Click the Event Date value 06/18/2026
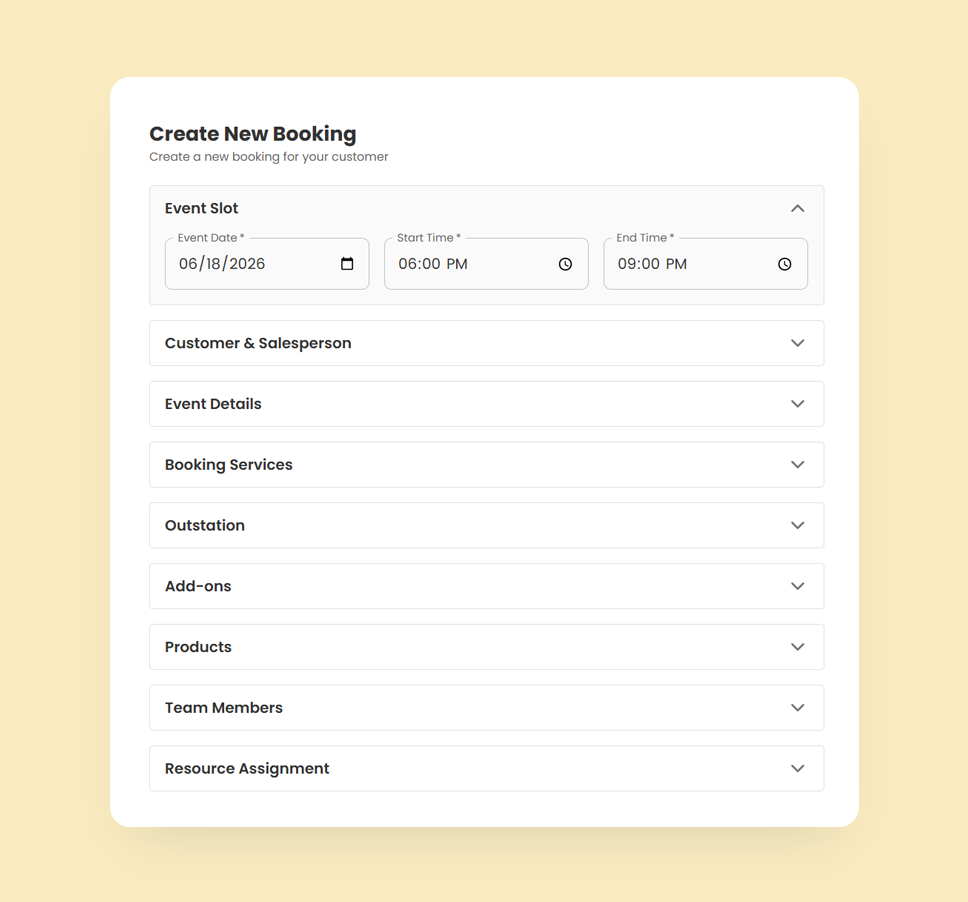 point(222,264)
